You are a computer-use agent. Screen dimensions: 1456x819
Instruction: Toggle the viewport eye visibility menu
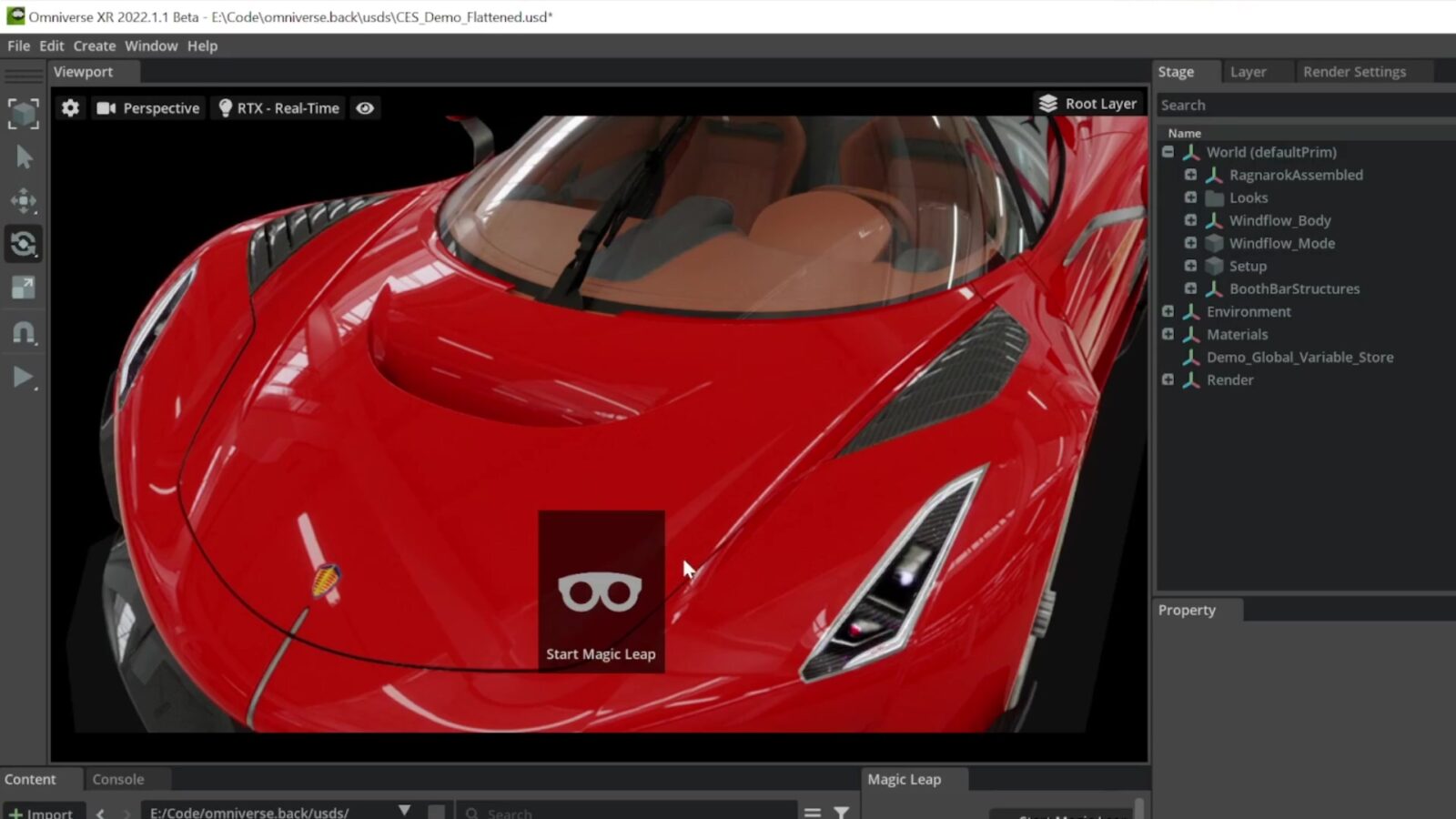click(365, 108)
